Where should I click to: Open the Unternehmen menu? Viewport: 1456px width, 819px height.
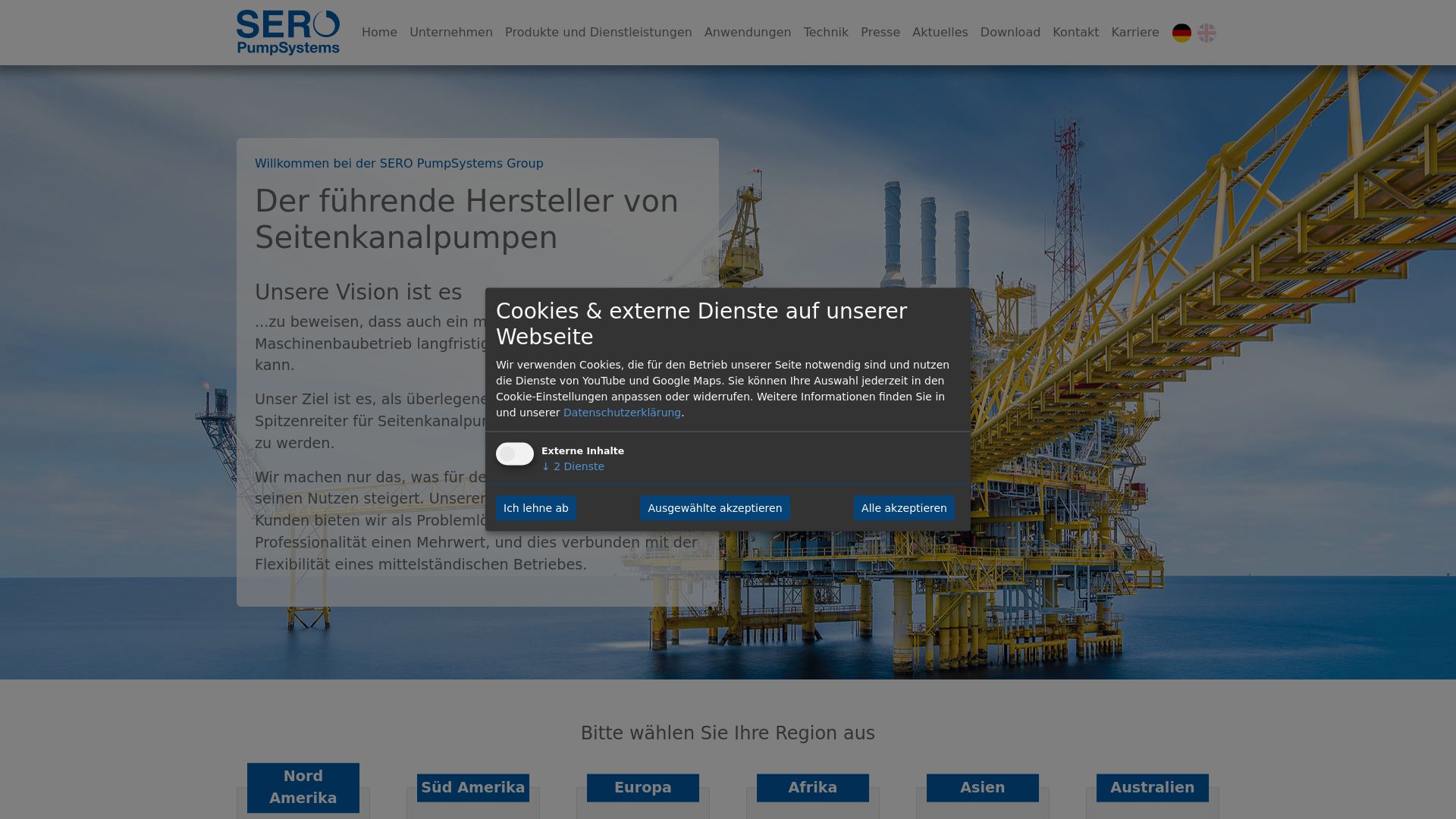pyautogui.click(x=451, y=33)
